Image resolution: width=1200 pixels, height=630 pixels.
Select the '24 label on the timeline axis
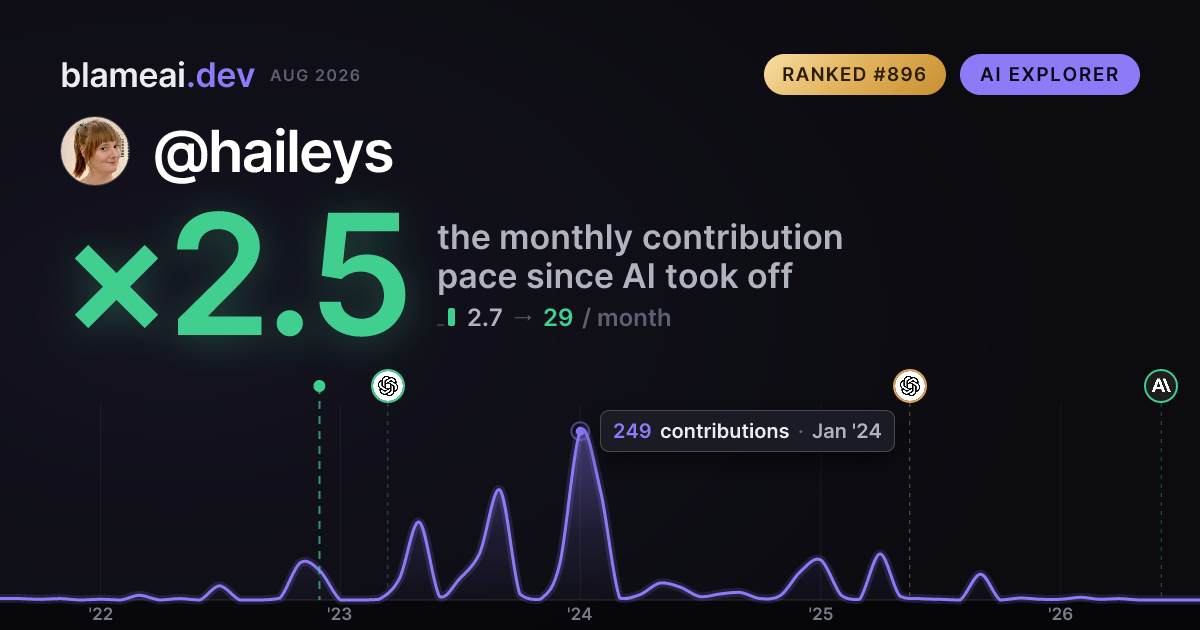click(x=580, y=614)
